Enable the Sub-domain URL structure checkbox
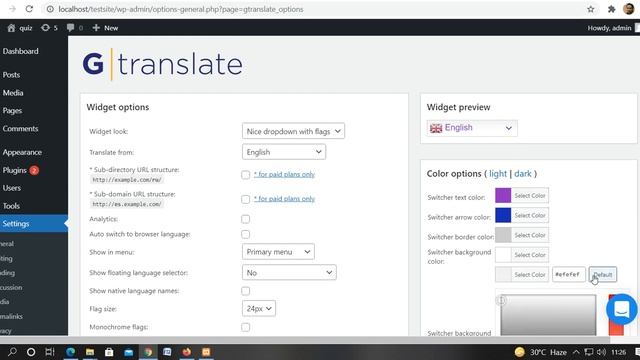Viewport: 640px width, 360px height. 245,199
